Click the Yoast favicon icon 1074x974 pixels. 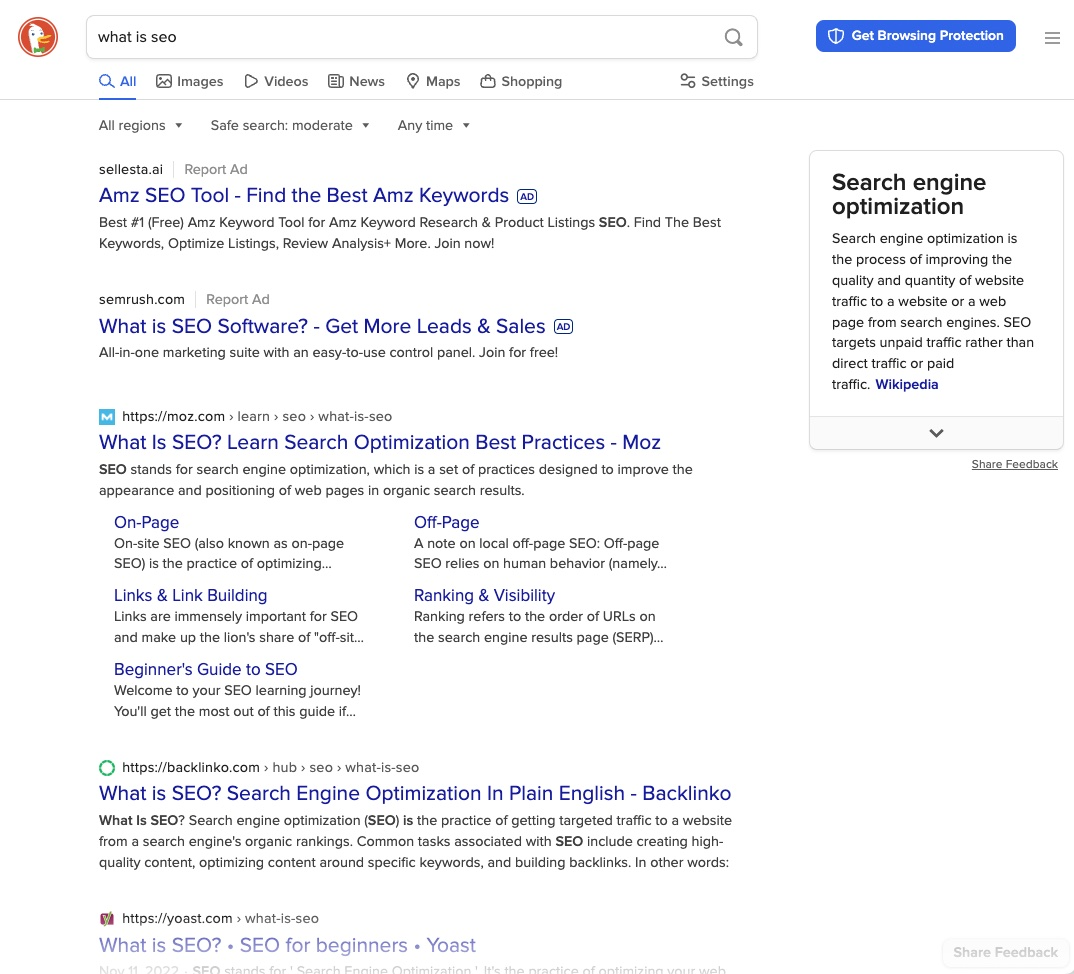107,918
